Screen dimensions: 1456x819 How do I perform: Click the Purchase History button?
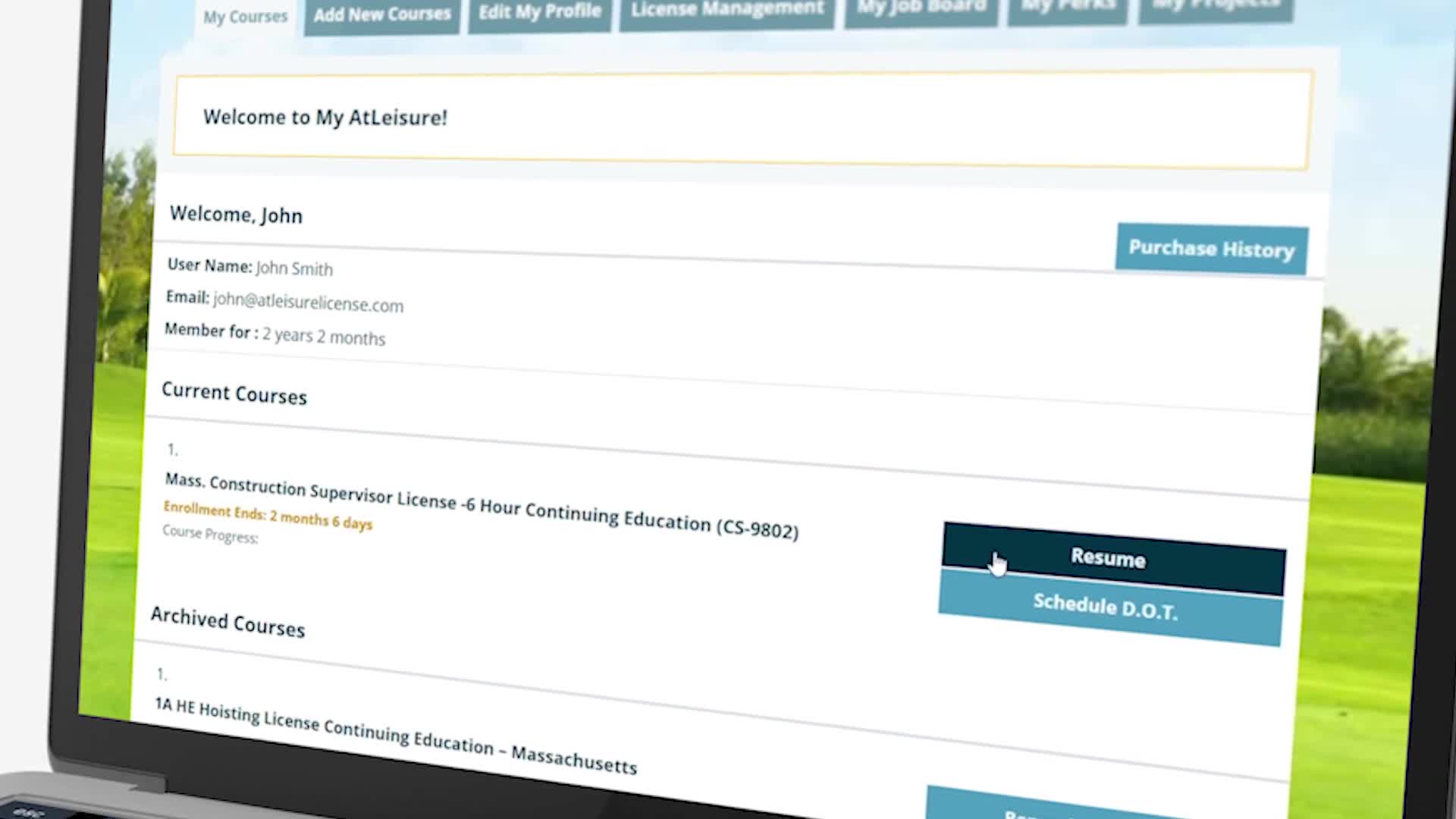click(x=1211, y=249)
